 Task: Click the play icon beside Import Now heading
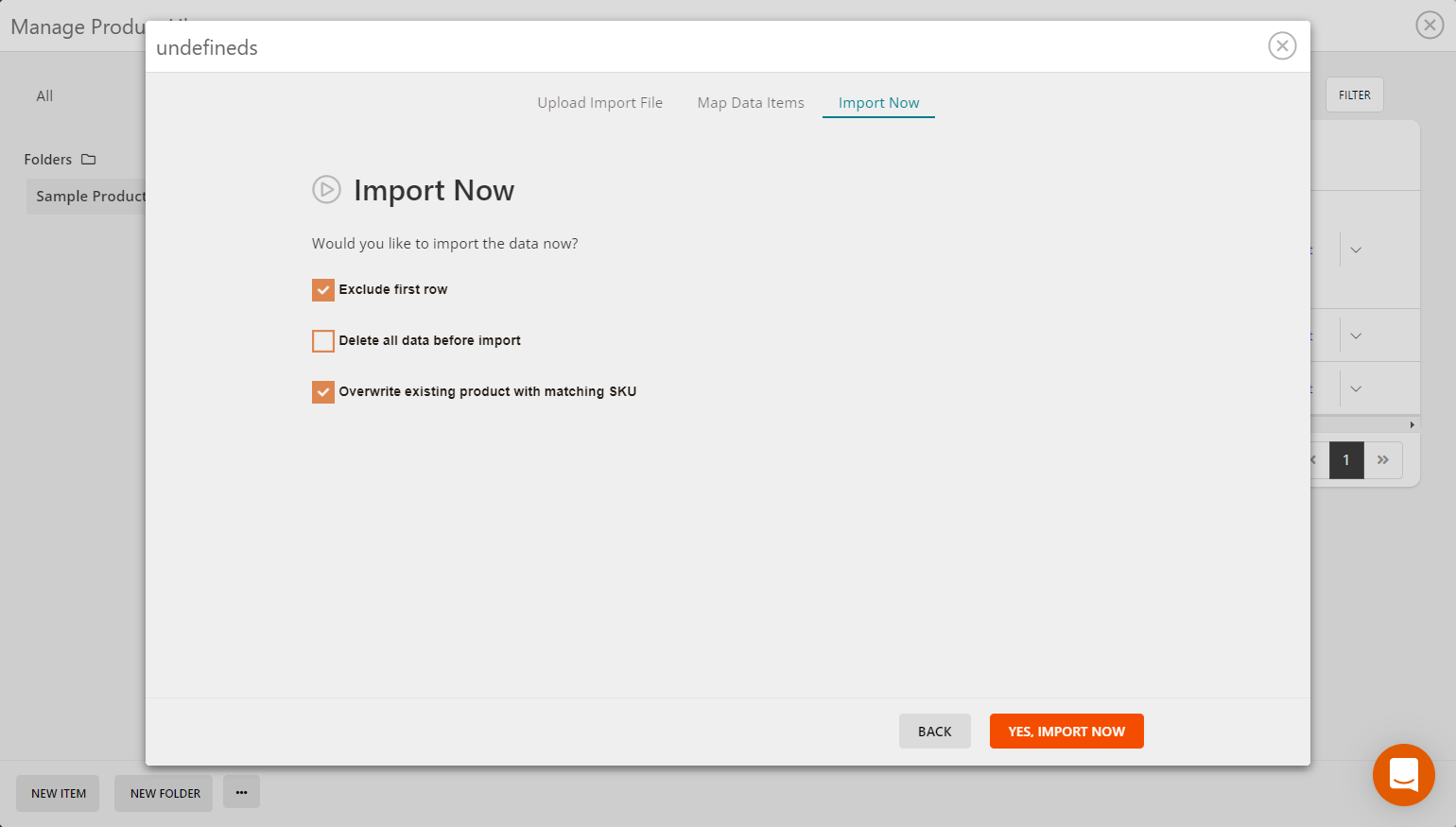coord(326,189)
